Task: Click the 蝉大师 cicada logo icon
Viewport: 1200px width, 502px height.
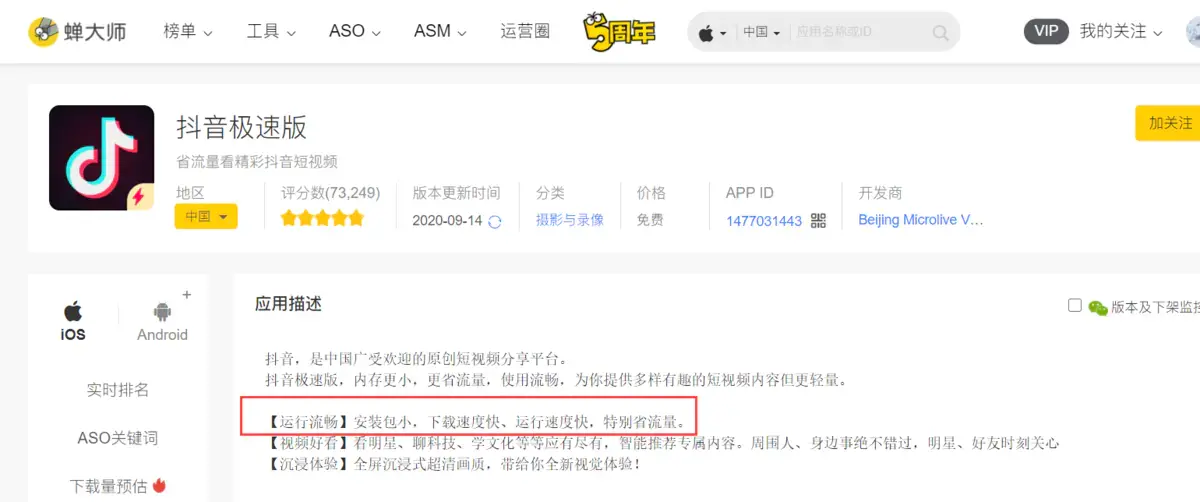Action: (x=43, y=32)
